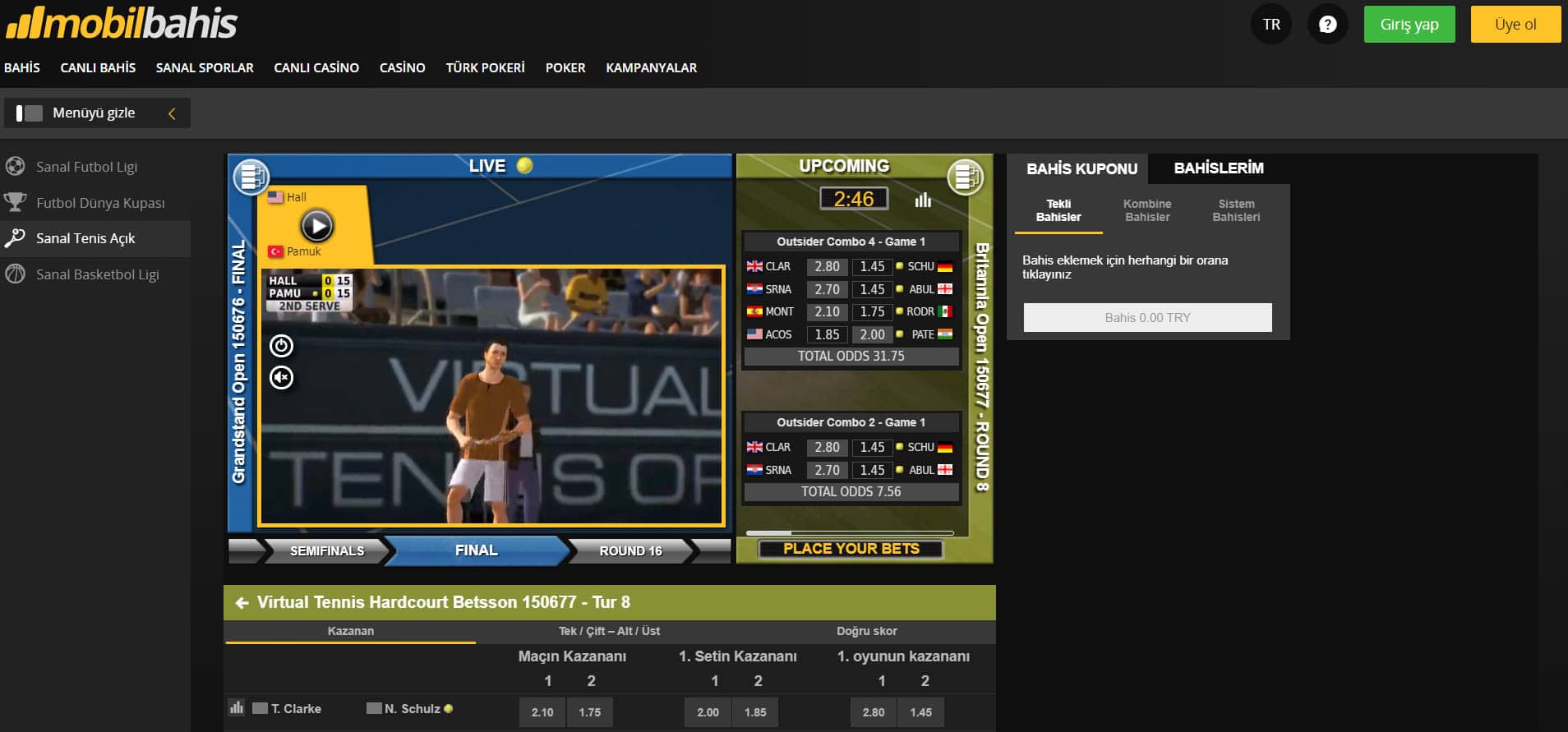Viewport: 1568px width, 732px height.
Task: Bet Maçın Kazananı odds 2.10 on Clarke
Action: [x=542, y=712]
